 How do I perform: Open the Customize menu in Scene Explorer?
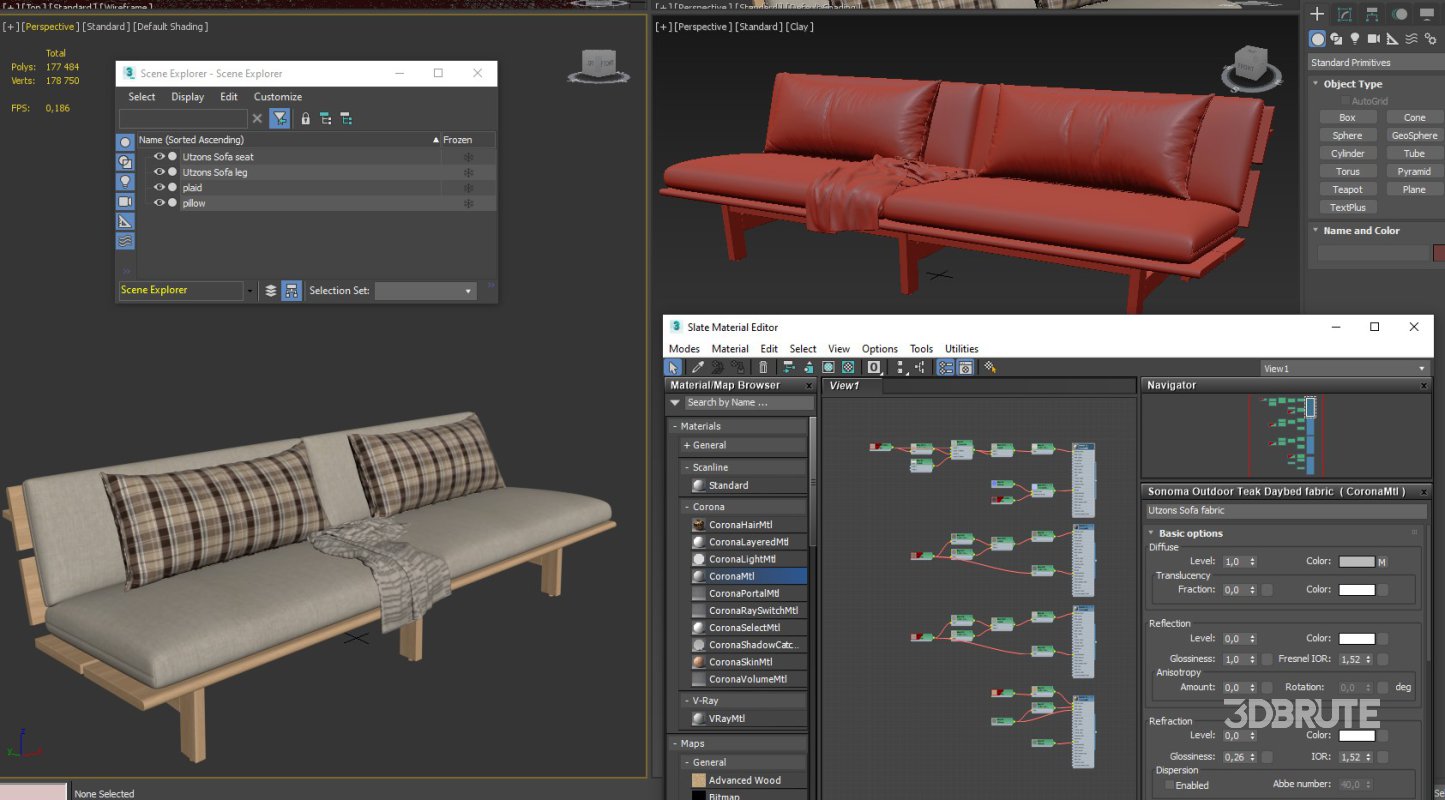click(278, 96)
